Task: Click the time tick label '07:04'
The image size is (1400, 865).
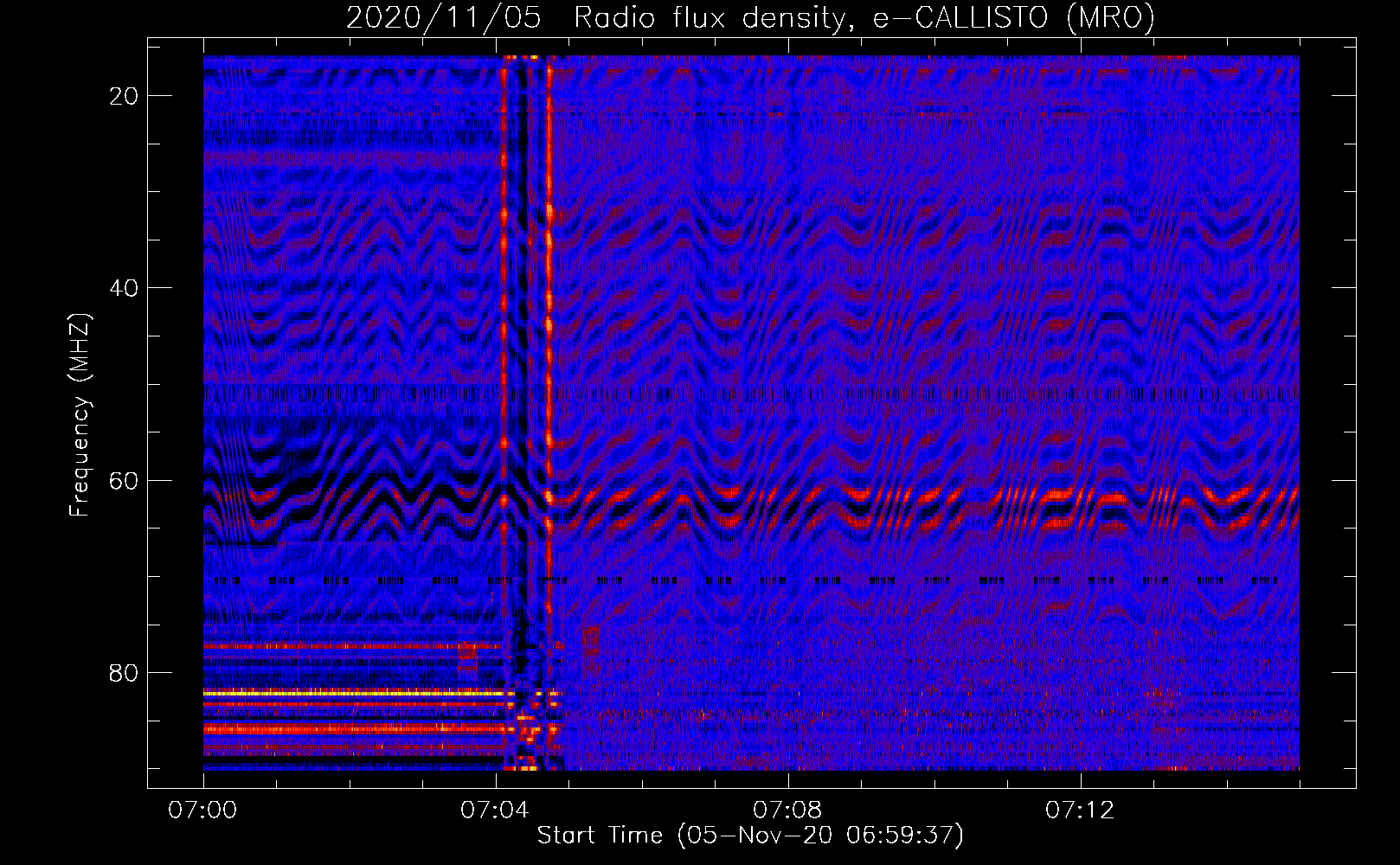Action: click(x=496, y=811)
